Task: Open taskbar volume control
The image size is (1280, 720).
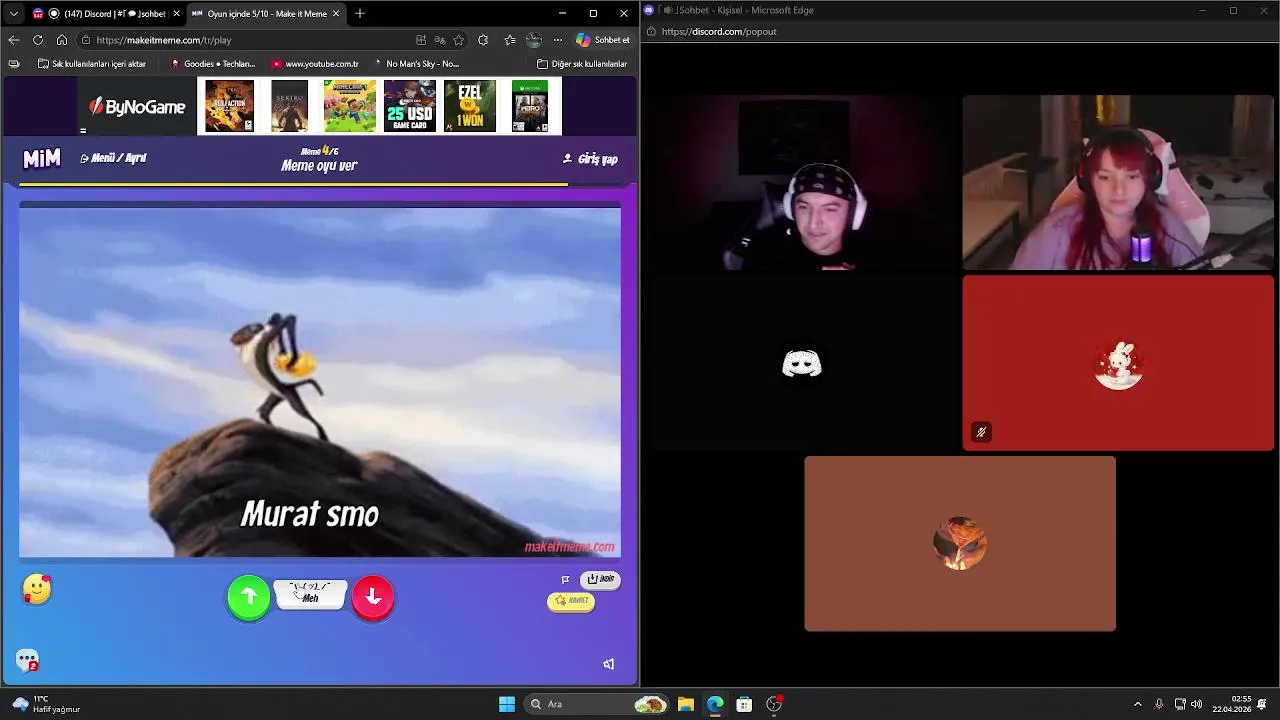Action: coord(1197,704)
